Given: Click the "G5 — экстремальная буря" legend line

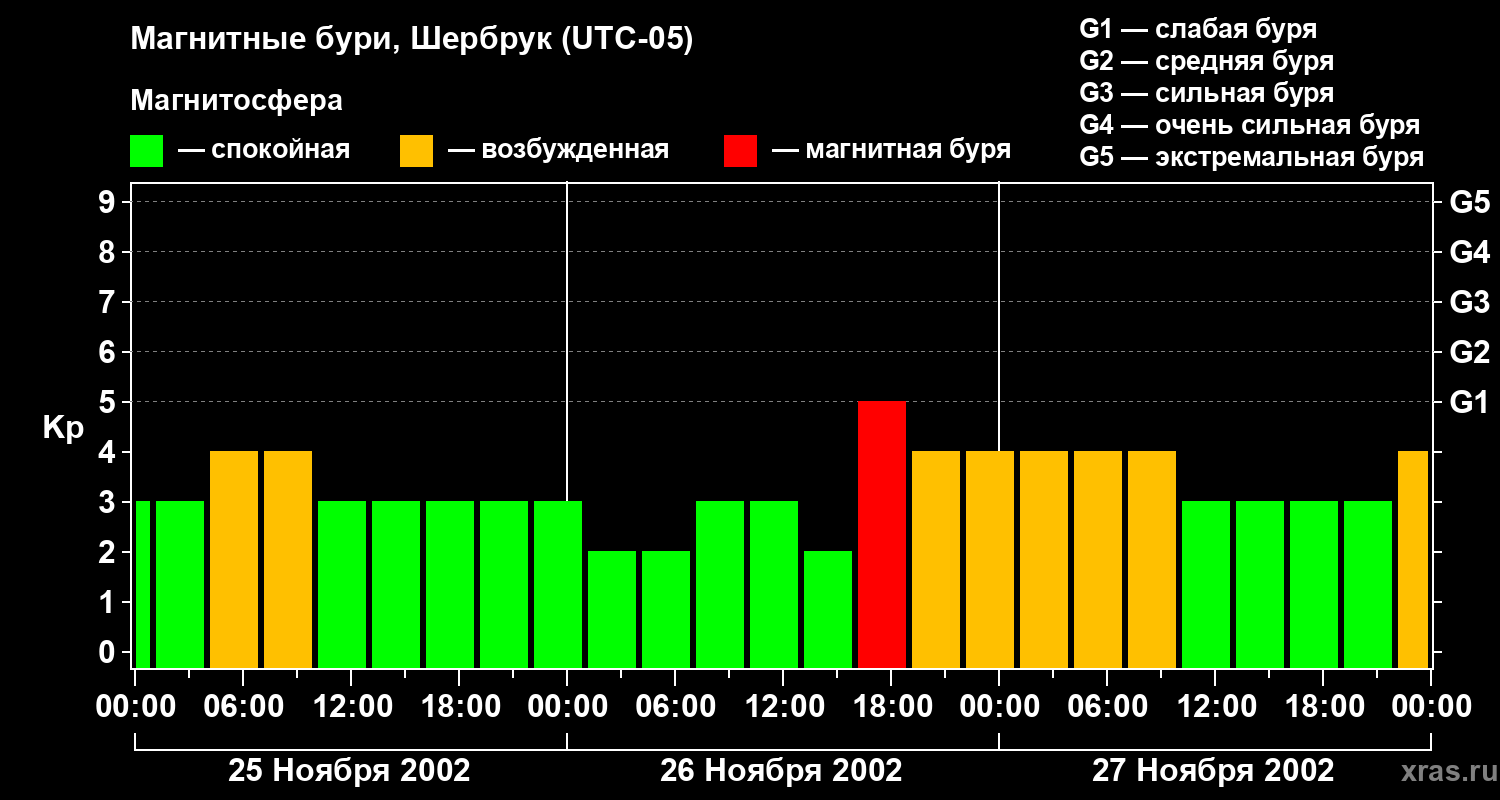Looking at the screenshot, I should [x=1252, y=157].
